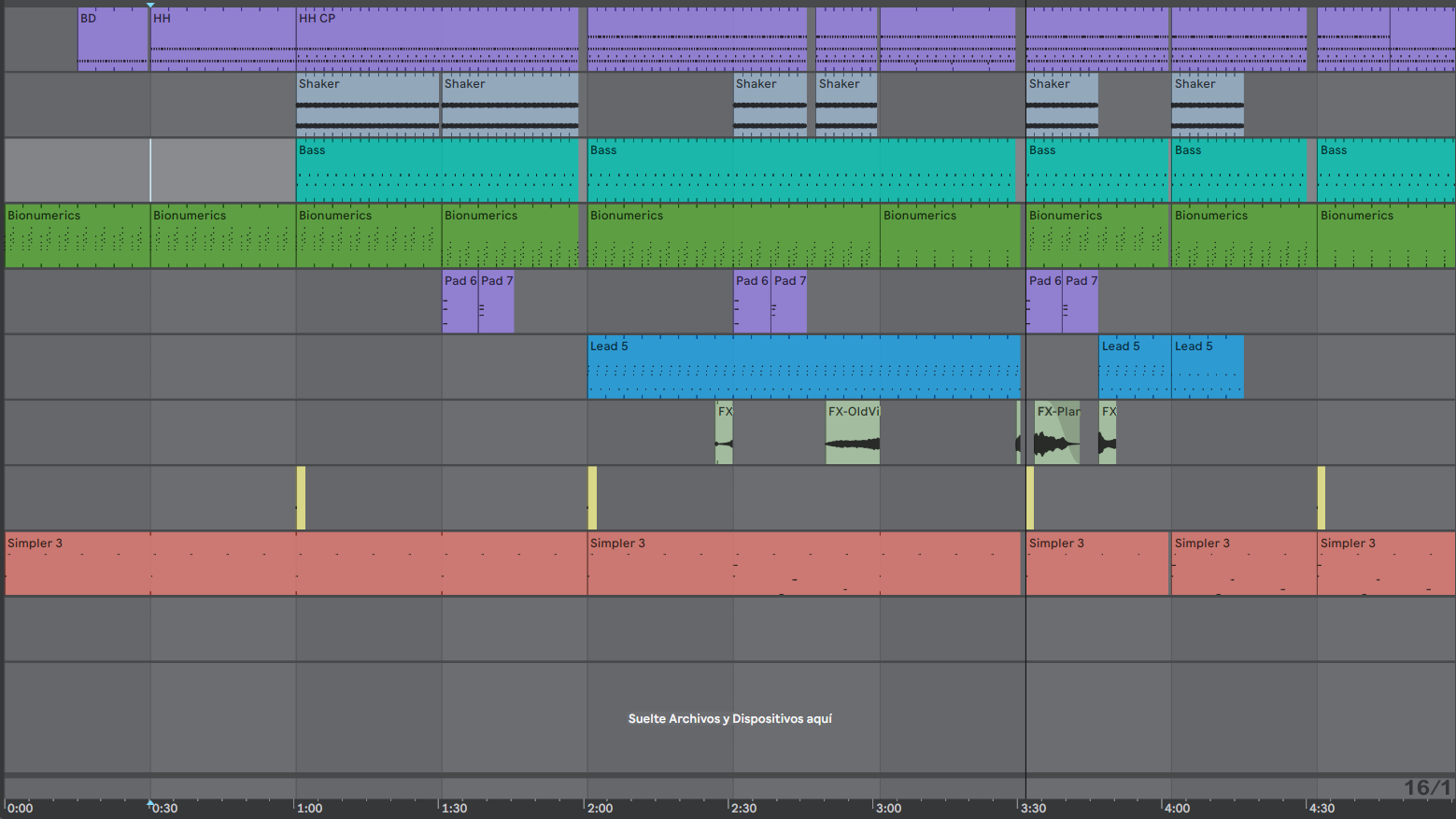Click the 0:30 mark on the time ruler
The height and width of the screenshot is (819, 1456).
point(164,808)
